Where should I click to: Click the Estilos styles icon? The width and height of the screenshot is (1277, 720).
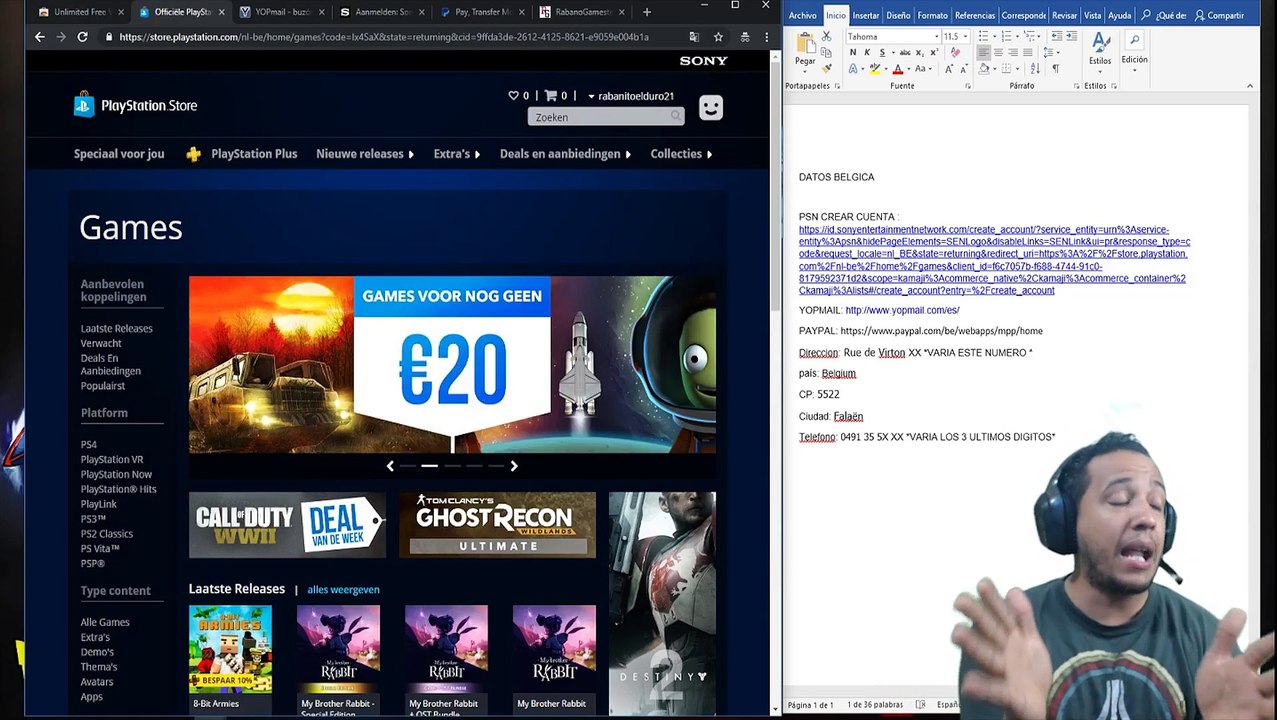(x=1101, y=42)
